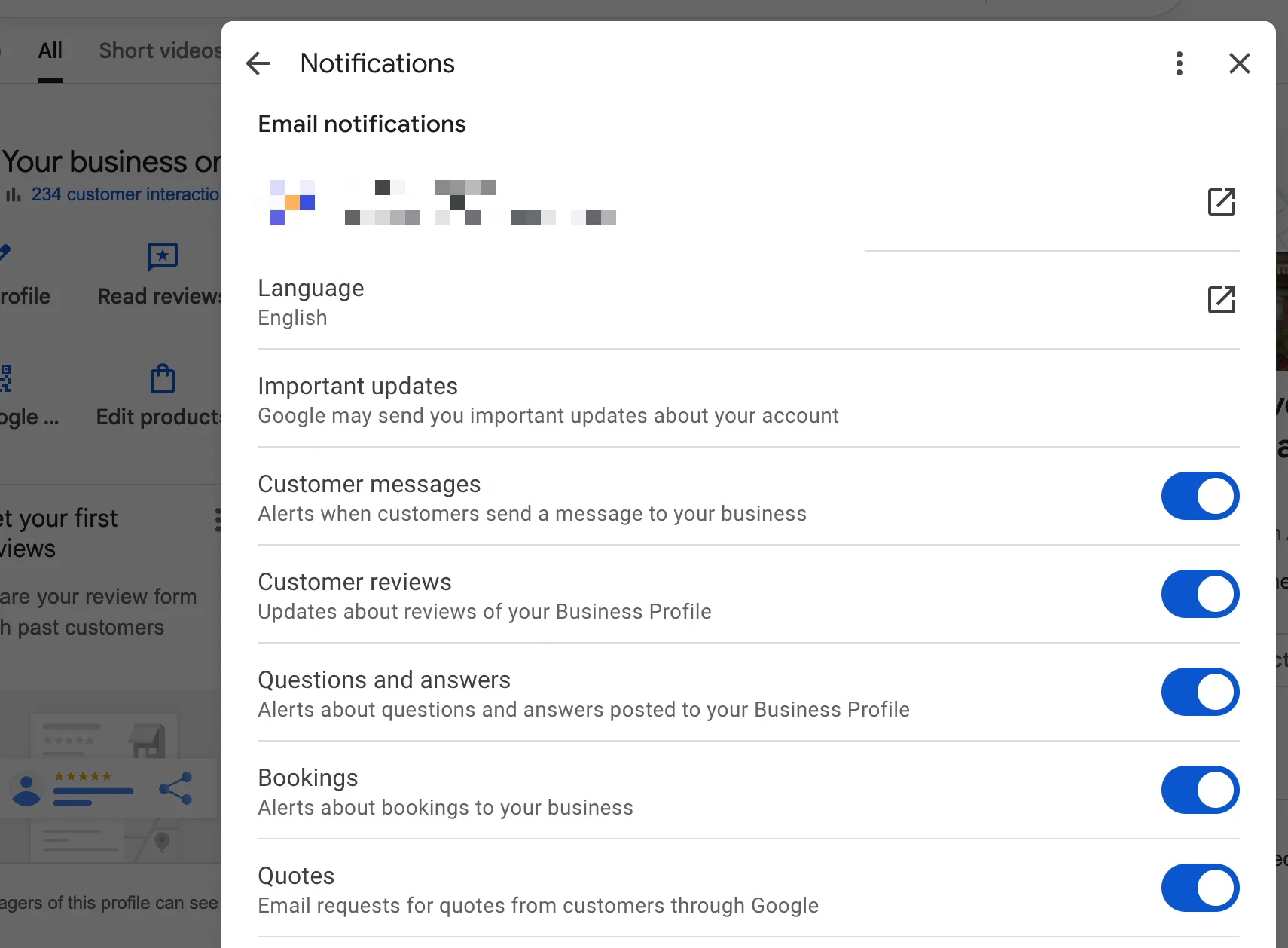
Task: Toggle Questions and answers alerts
Action: (x=1200, y=692)
